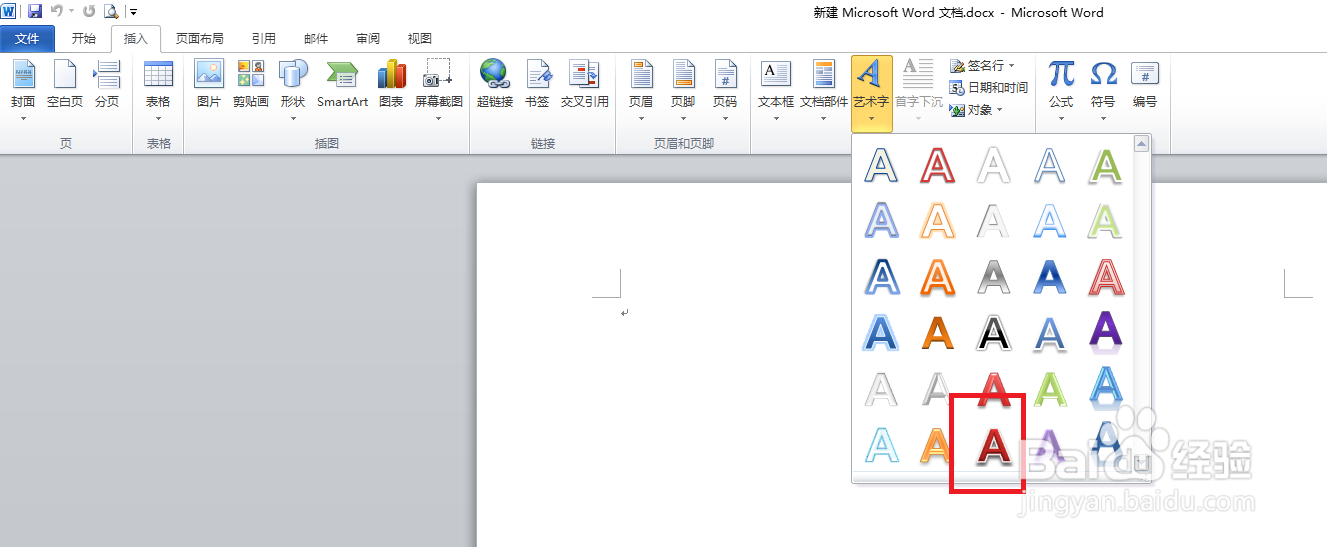The image size is (1327, 547).
Task: Click WordArt gallery scroll-up arrow
Action: [1141, 144]
